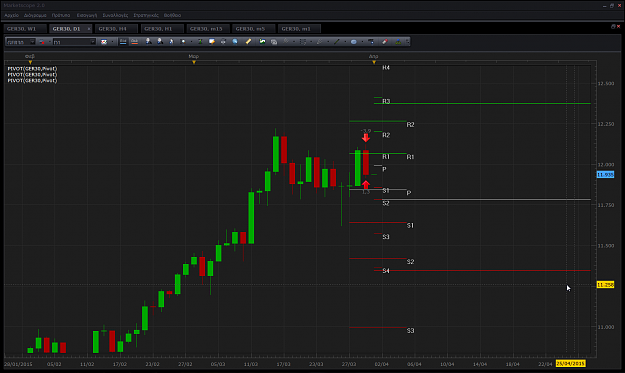Click the red eraser toolbar icon

pyautogui.click(x=385, y=41)
